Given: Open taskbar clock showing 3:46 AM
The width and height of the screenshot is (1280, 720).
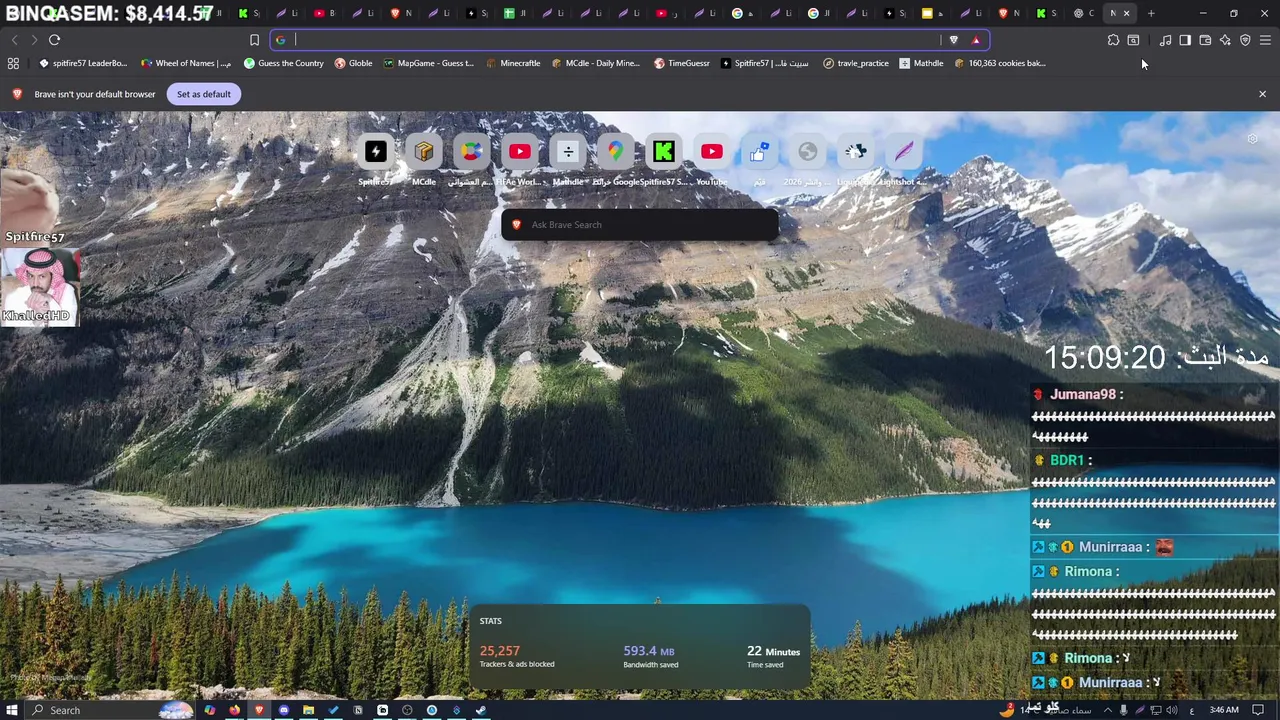Looking at the screenshot, I should pyautogui.click(x=1224, y=710).
